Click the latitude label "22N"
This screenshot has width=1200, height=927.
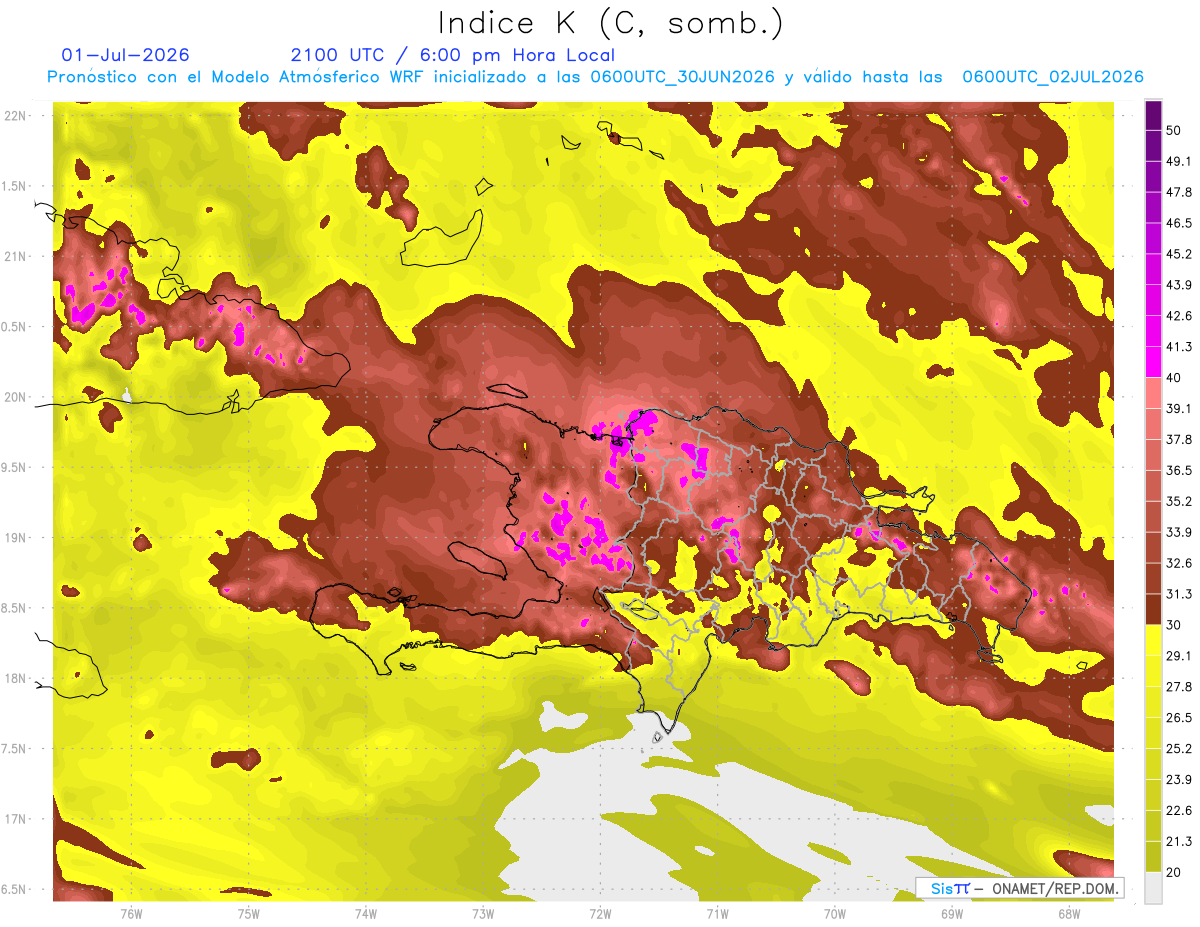coord(15,116)
